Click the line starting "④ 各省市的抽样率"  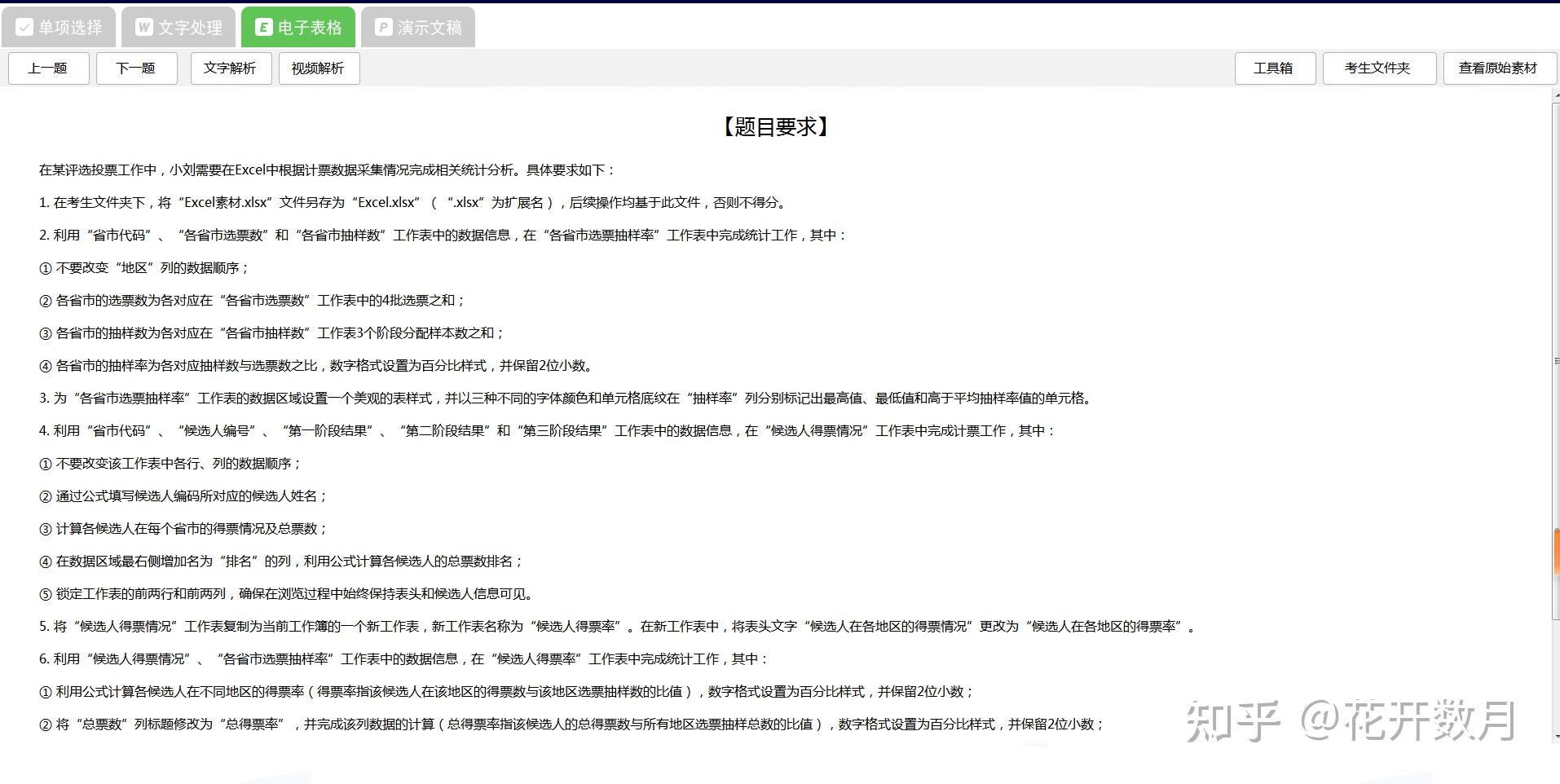pyautogui.click(x=319, y=366)
